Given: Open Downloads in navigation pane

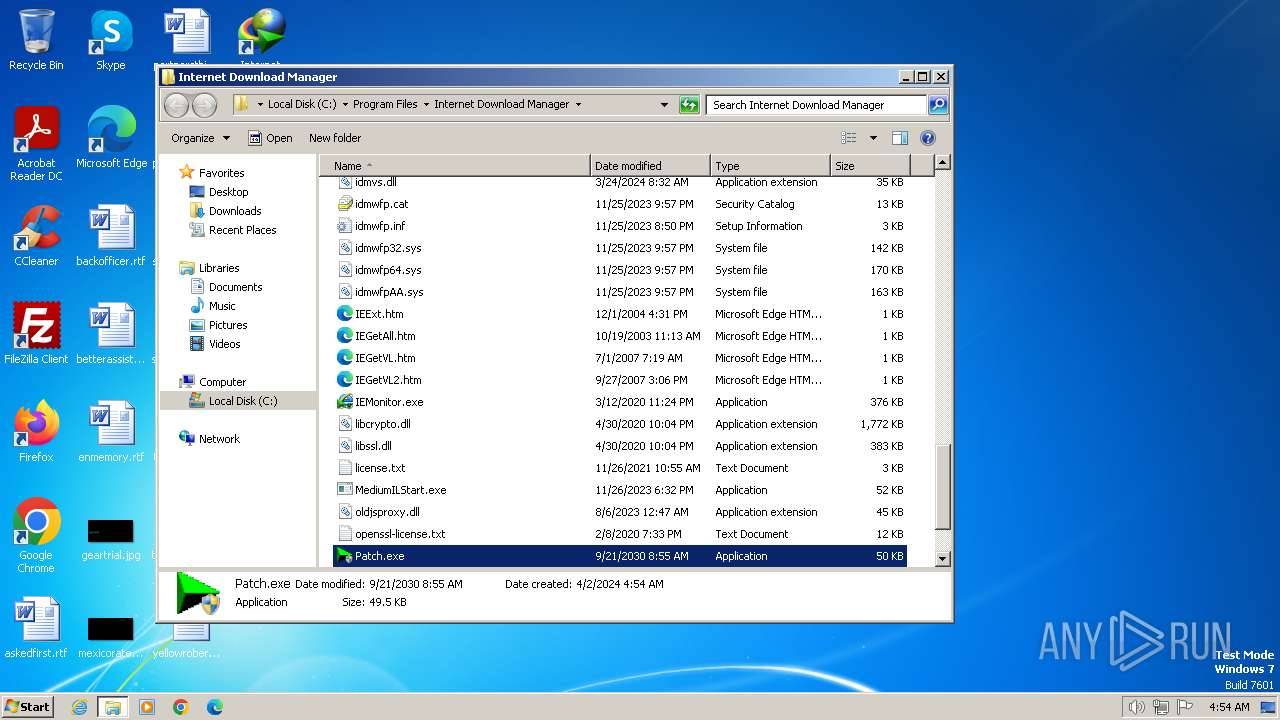Looking at the screenshot, I should point(235,211).
